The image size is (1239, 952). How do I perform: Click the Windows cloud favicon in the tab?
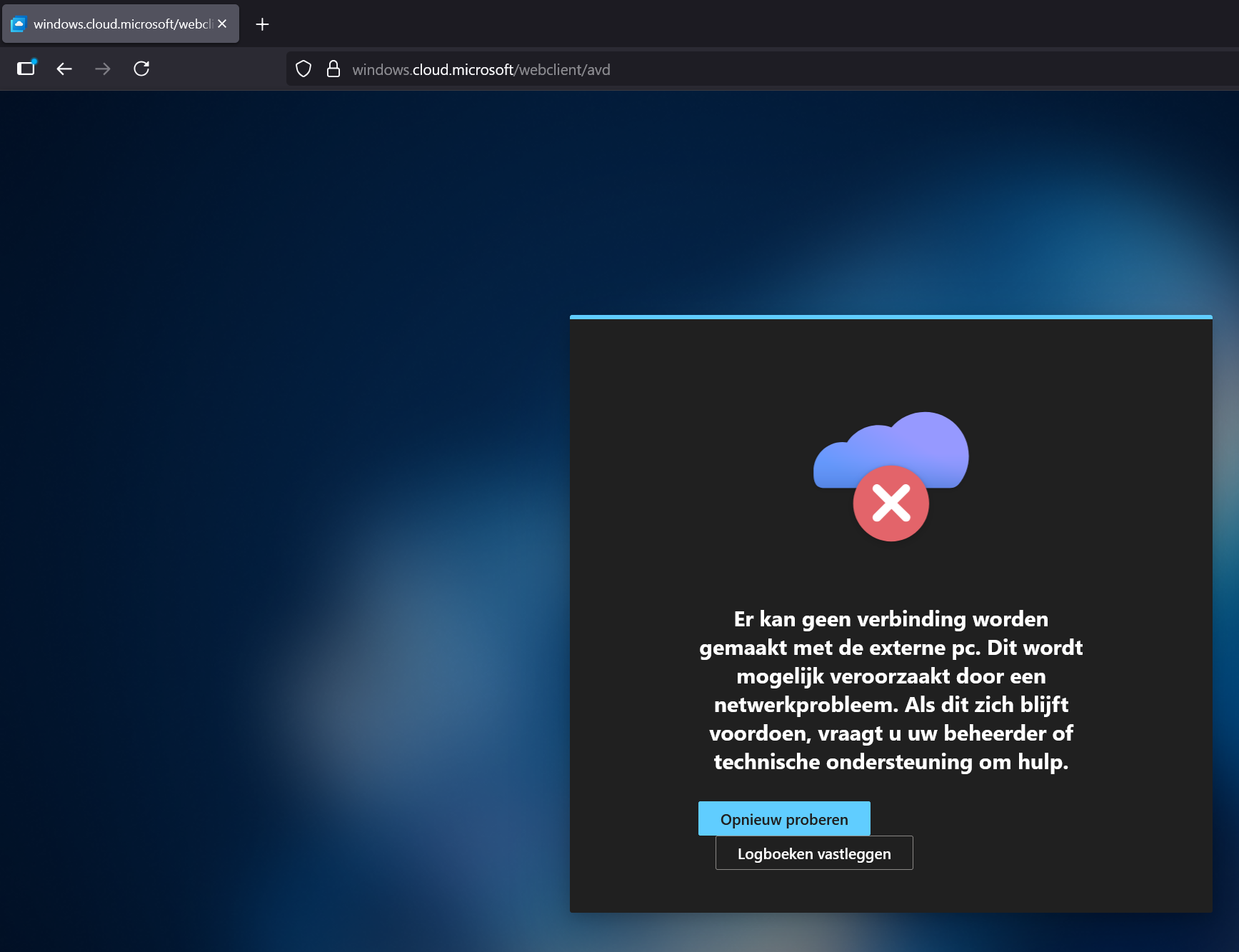[19, 24]
